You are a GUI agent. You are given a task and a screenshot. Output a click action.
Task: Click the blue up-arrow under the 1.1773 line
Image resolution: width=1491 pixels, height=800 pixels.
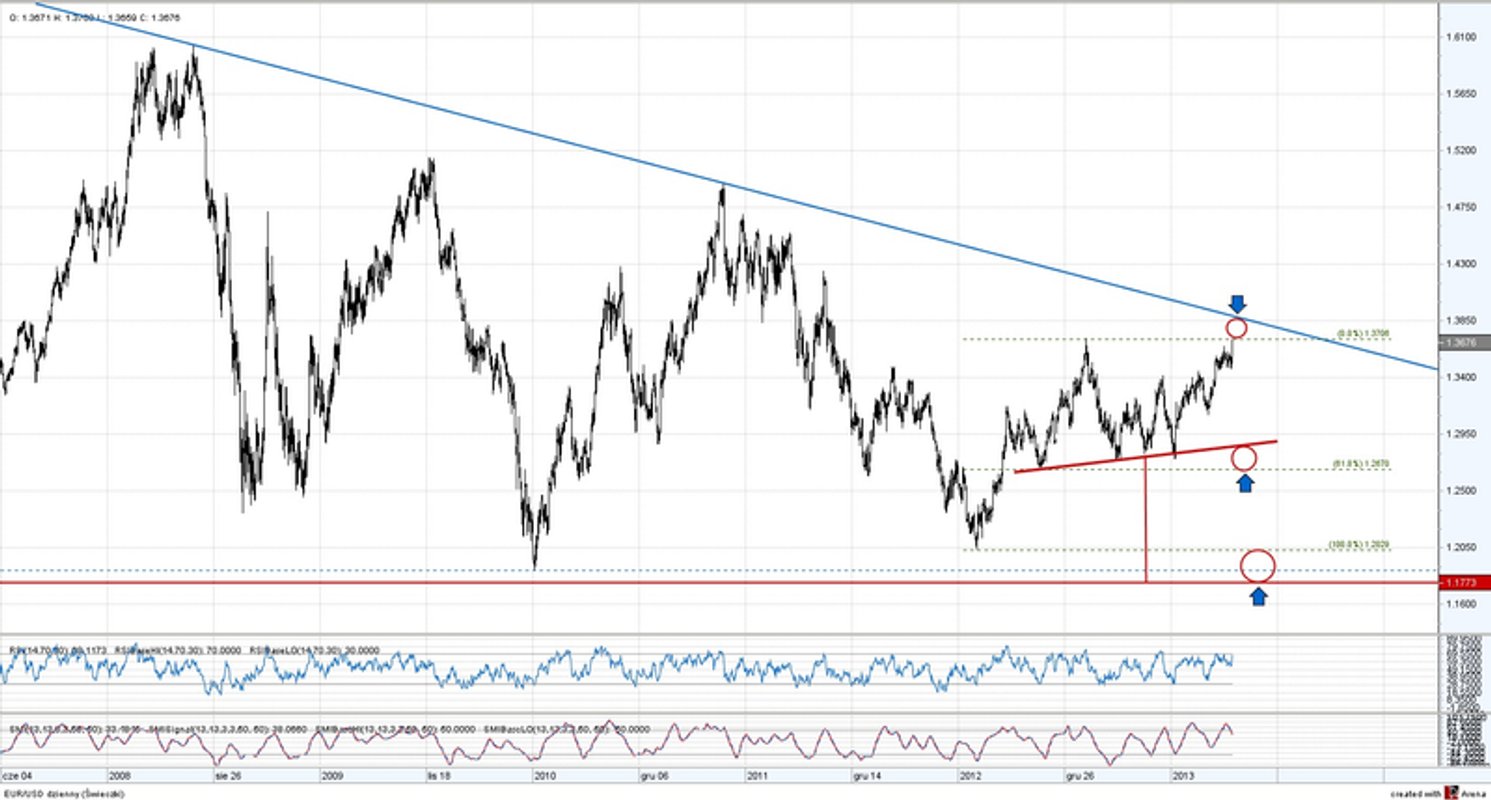pyautogui.click(x=1260, y=595)
